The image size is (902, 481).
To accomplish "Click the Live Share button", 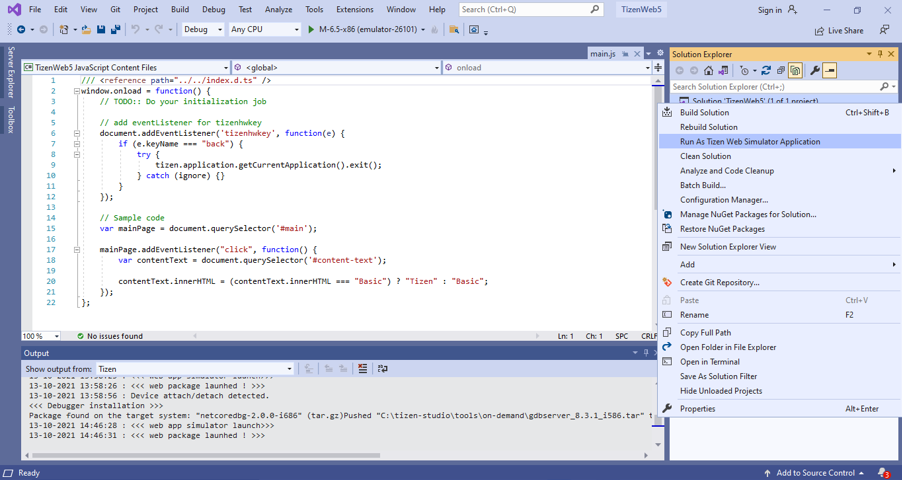I will [838, 31].
